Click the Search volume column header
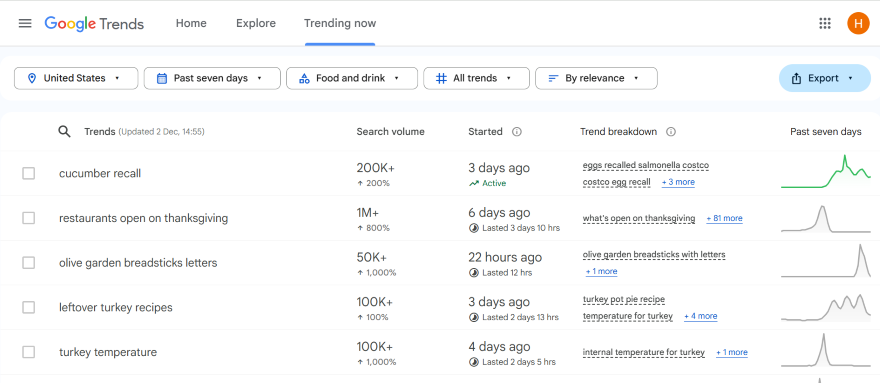Screen dimensions: 880x383 391,131
